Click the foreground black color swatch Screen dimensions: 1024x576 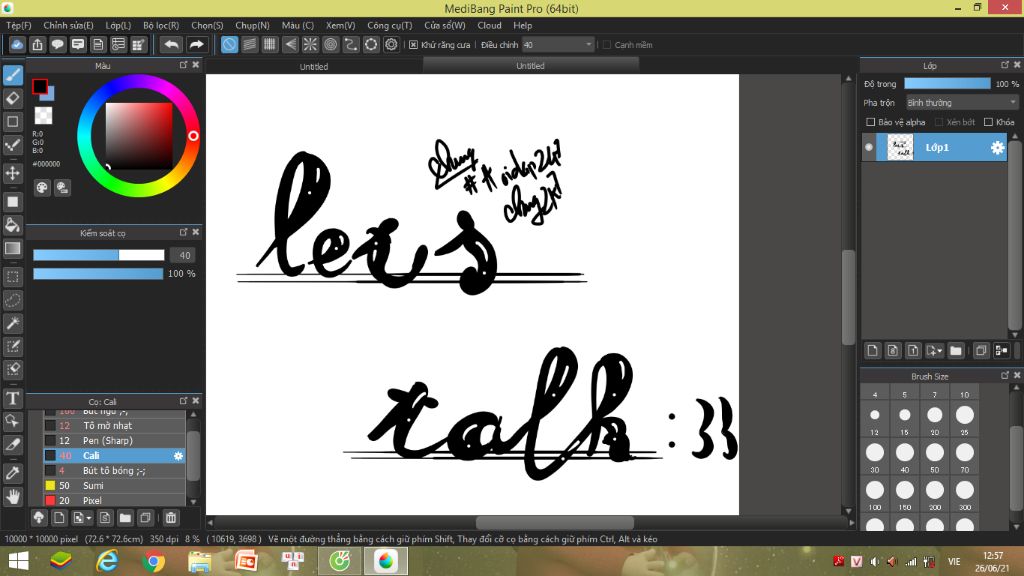pos(40,86)
